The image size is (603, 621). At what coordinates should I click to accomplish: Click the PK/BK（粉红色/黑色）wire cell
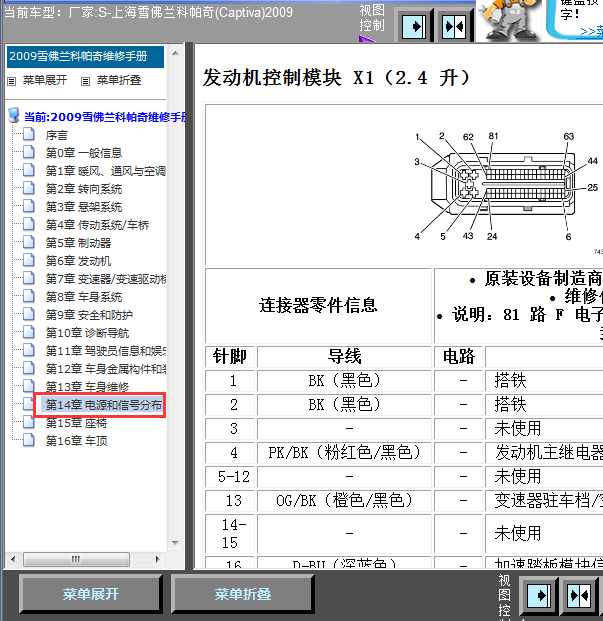pos(344,453)
